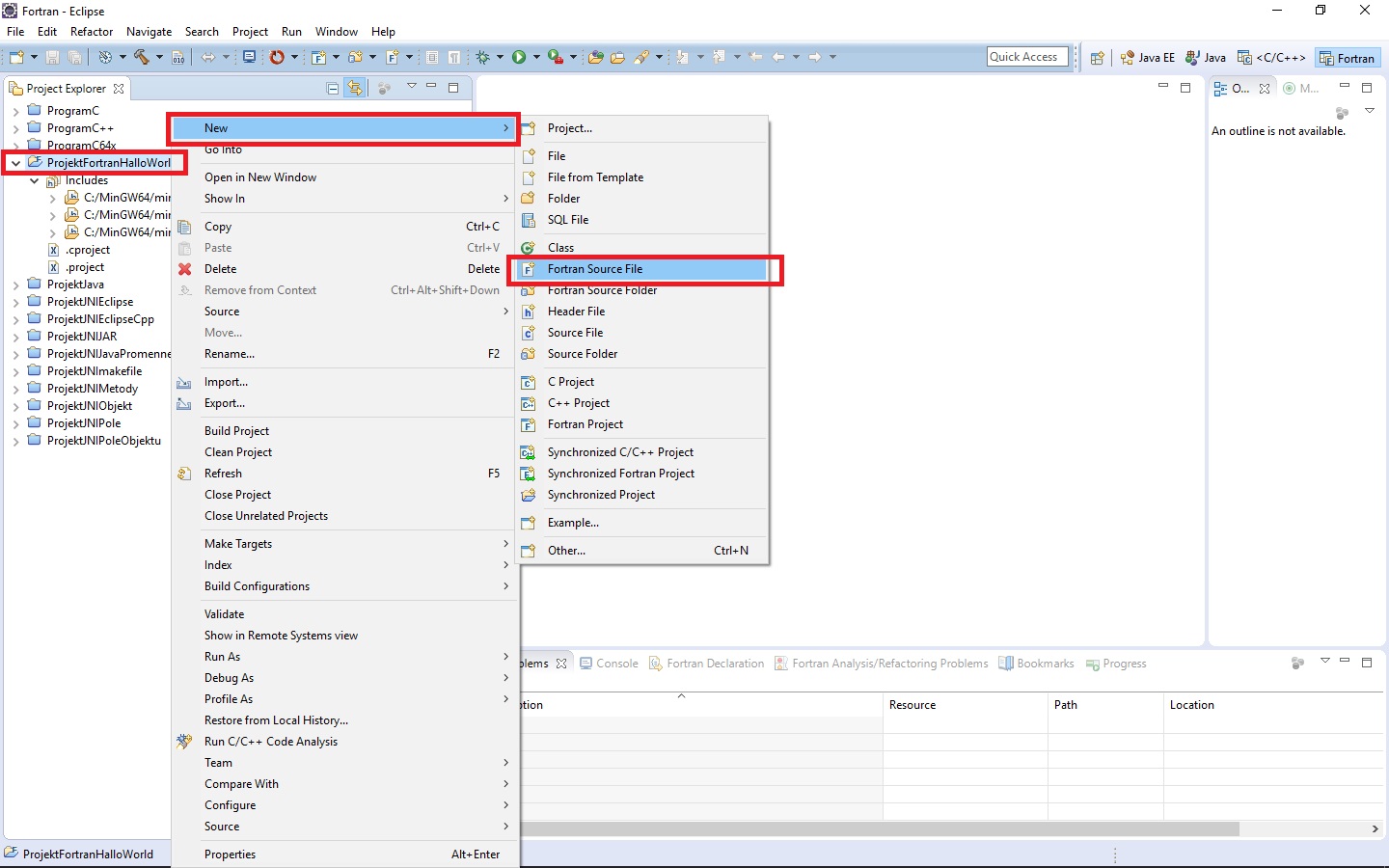Click the Resource column header

point(912,705)
